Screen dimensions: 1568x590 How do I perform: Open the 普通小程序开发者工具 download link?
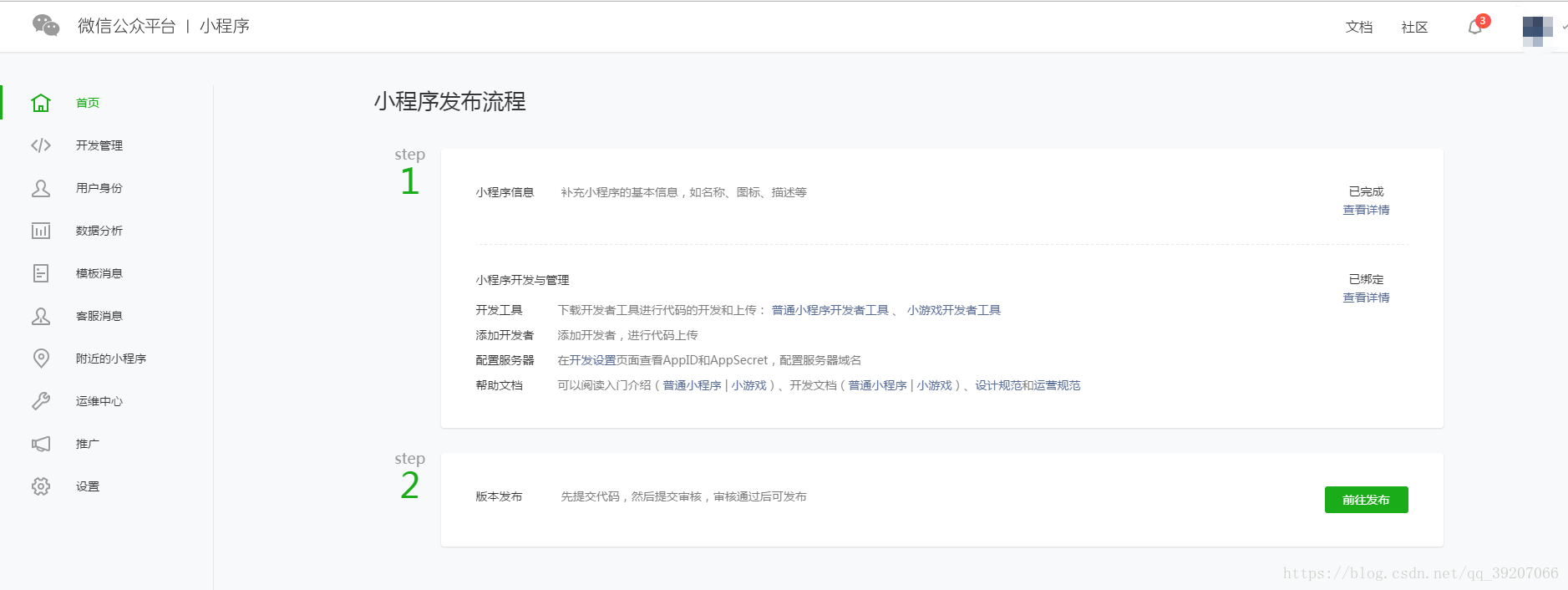coord(830,310)
